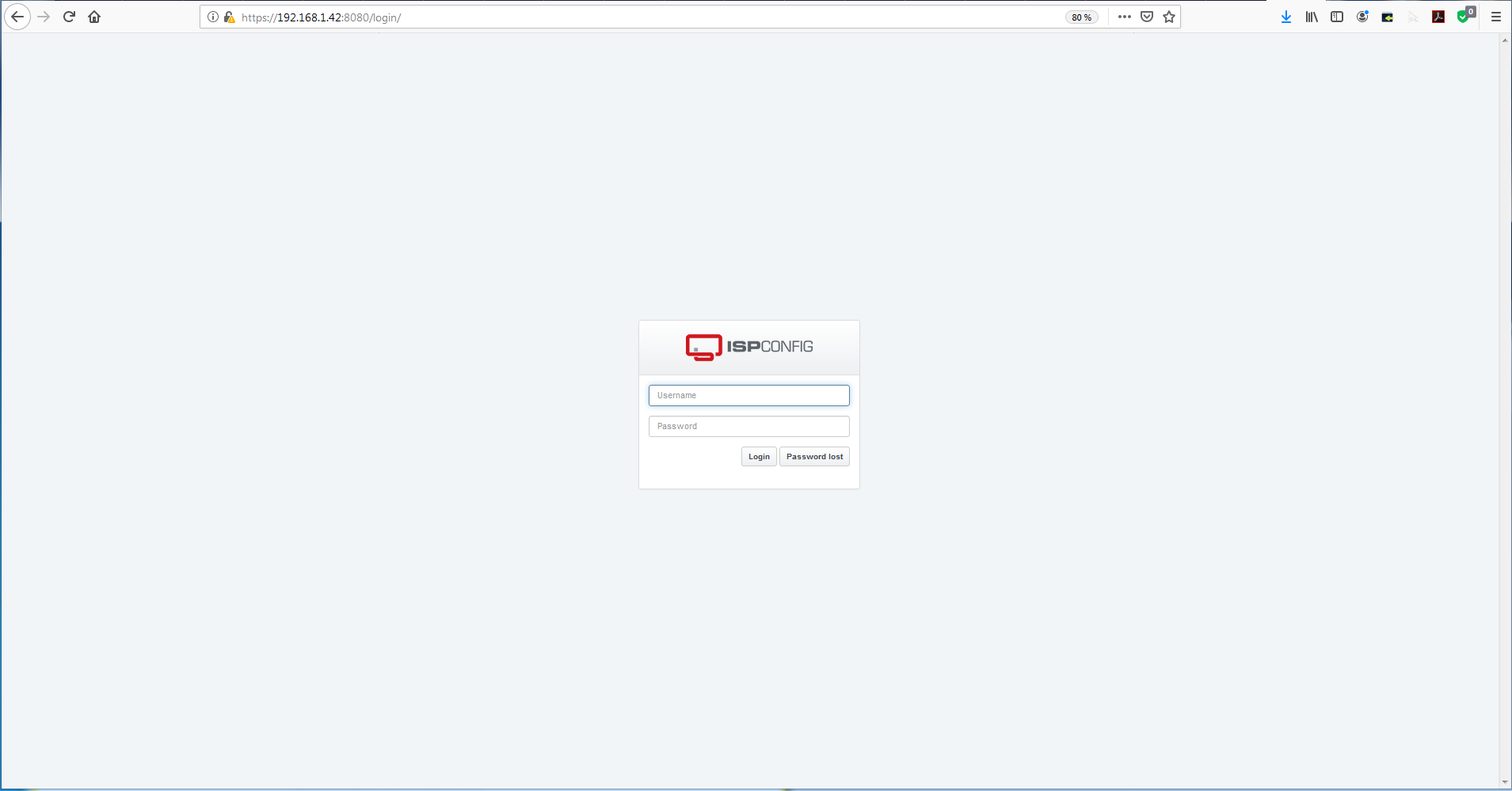The width and height of the screenshot is (1512, 791).
Task: Open the browser home page
Action: coord(94,17)
